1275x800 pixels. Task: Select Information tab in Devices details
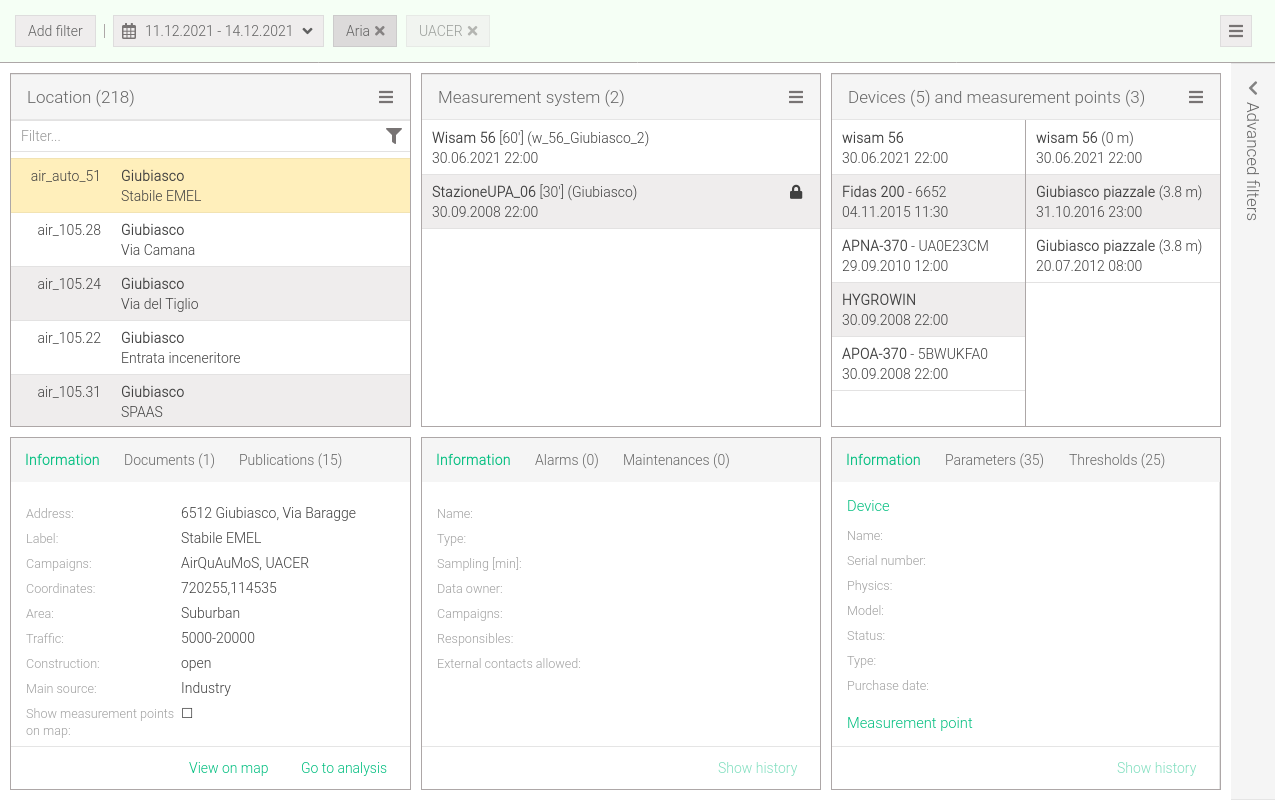883,460
